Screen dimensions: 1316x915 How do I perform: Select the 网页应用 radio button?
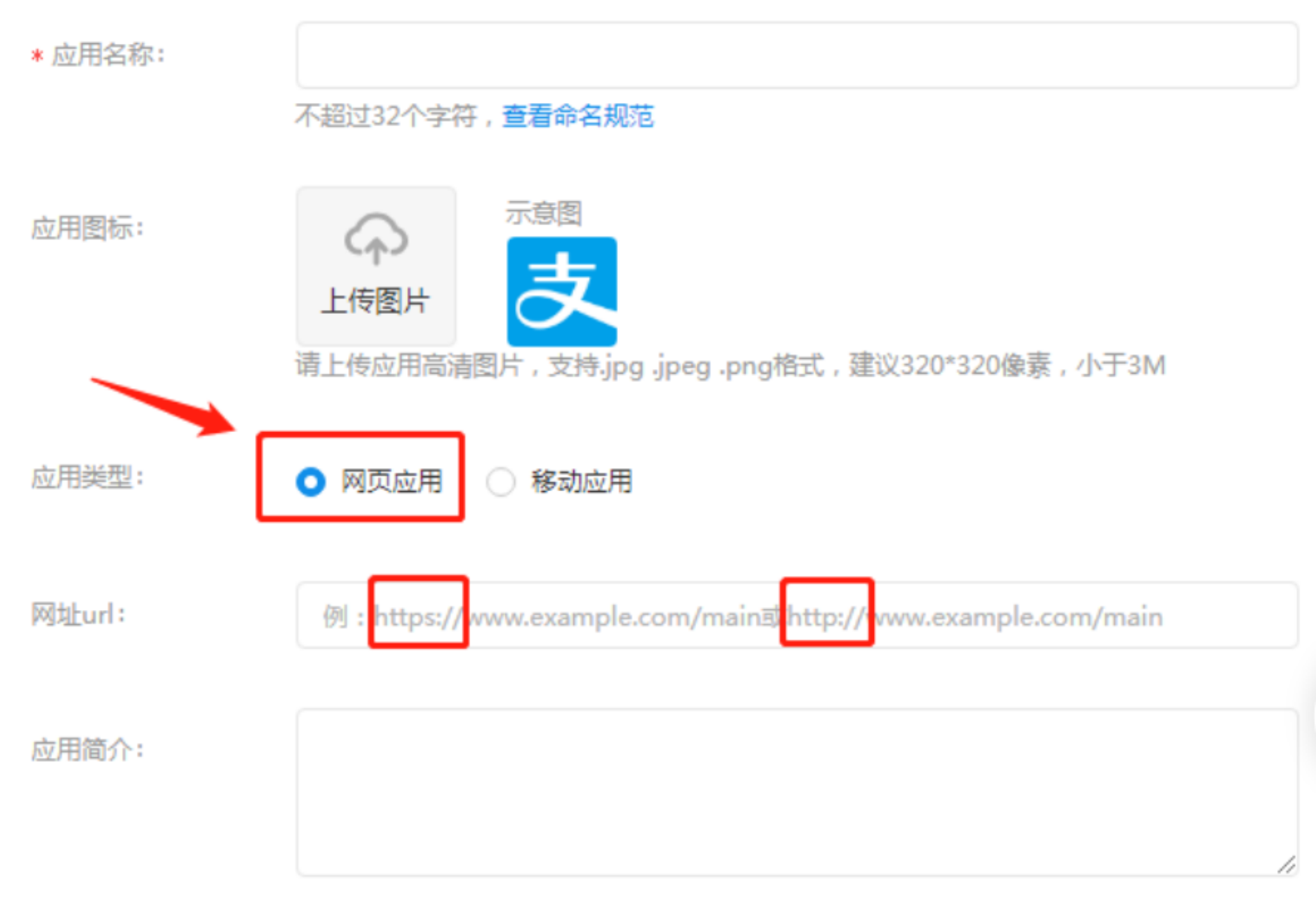coord(311,482)
